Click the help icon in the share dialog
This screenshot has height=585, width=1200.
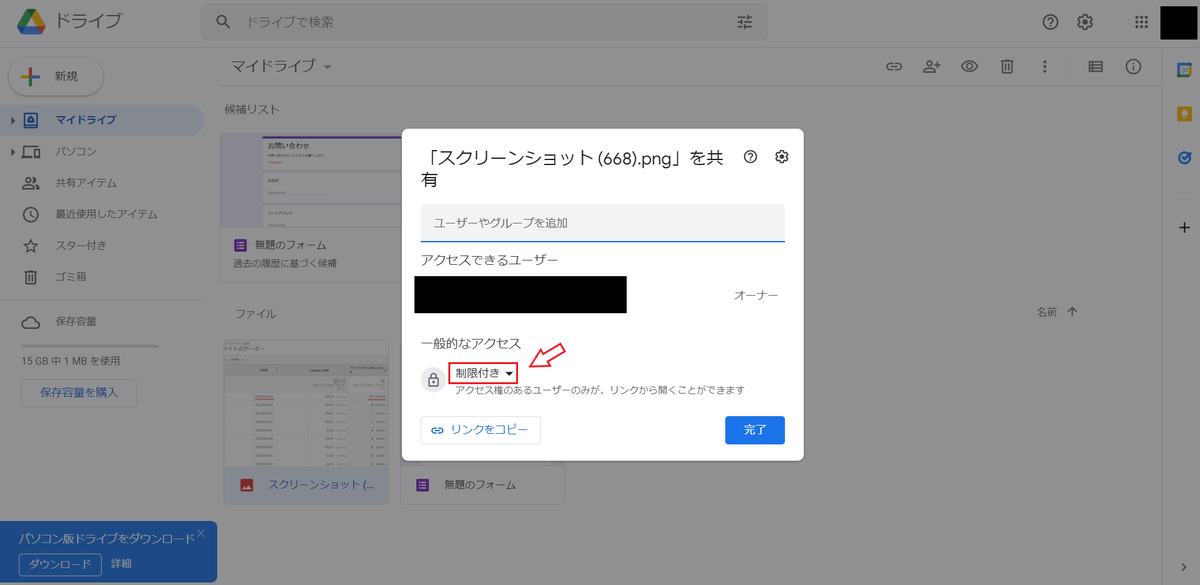tap(750, 157)
